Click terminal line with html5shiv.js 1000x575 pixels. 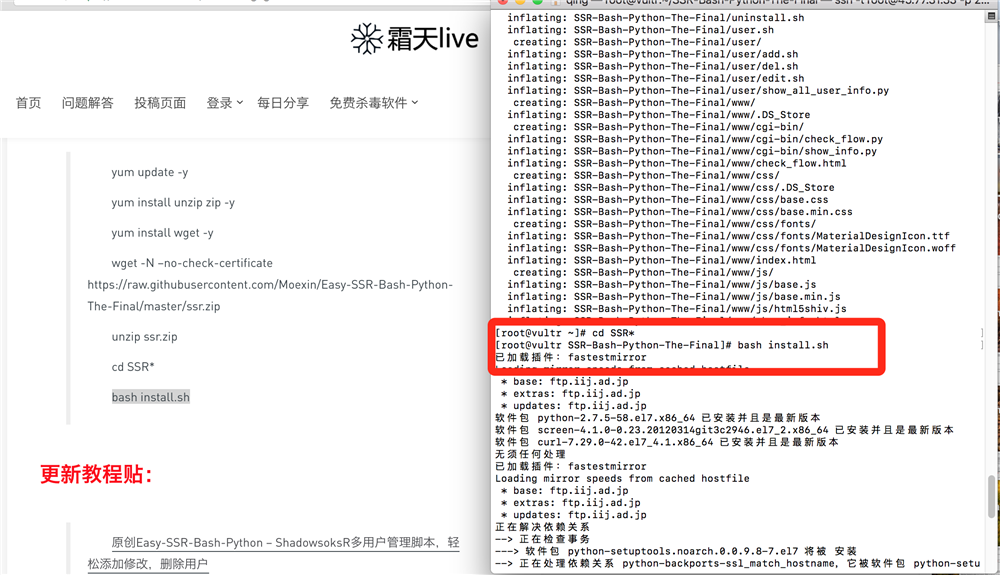click(x=677, y=309)
